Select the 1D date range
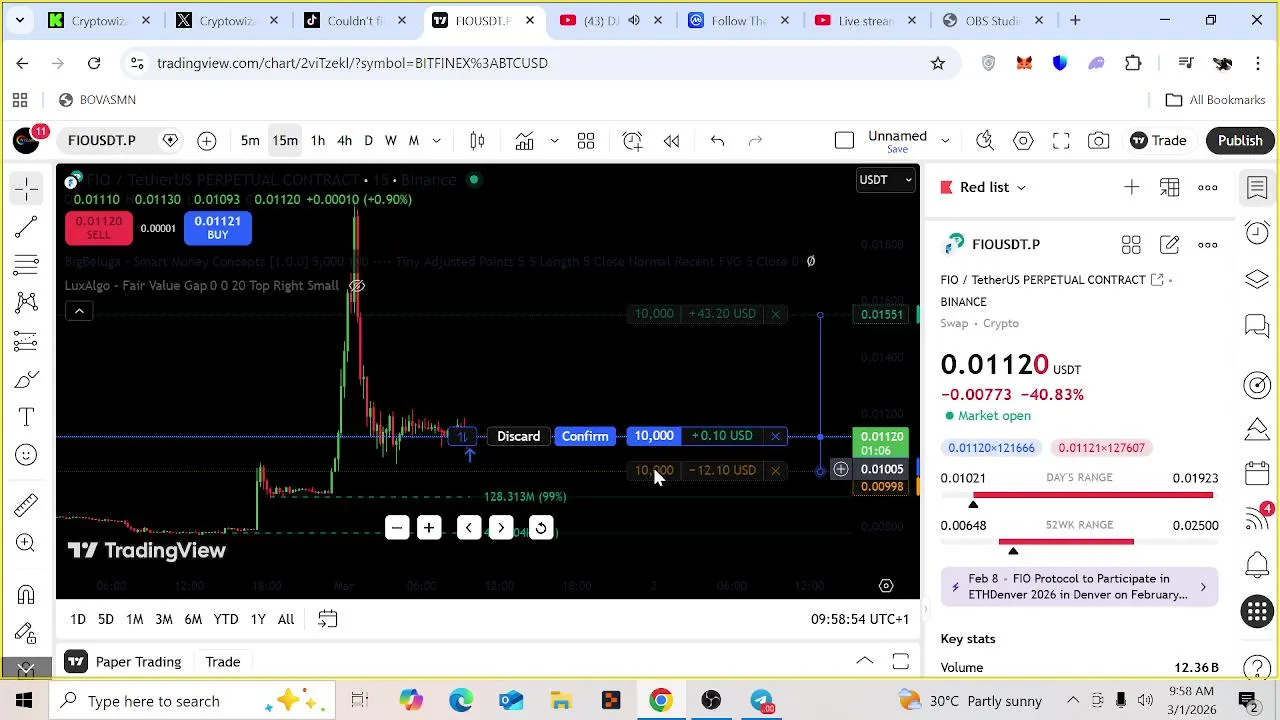Screen dimensions: 1280x720 pos(78,619)
